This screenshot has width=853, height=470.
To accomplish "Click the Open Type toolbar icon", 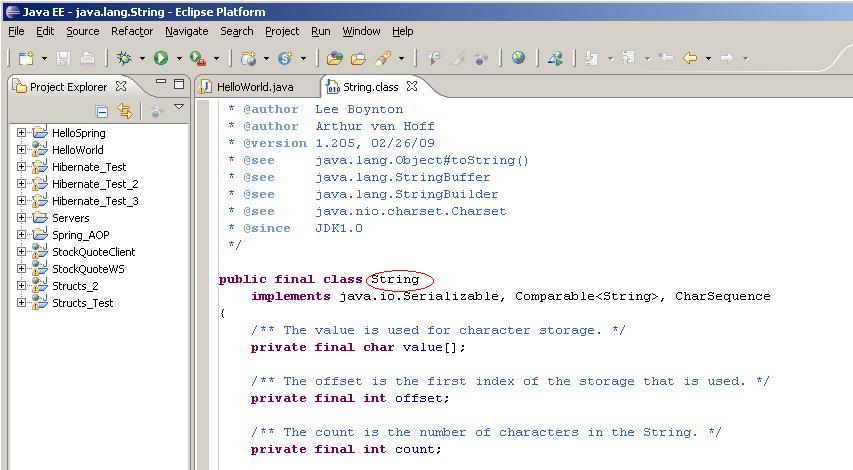I will point(335,58).
